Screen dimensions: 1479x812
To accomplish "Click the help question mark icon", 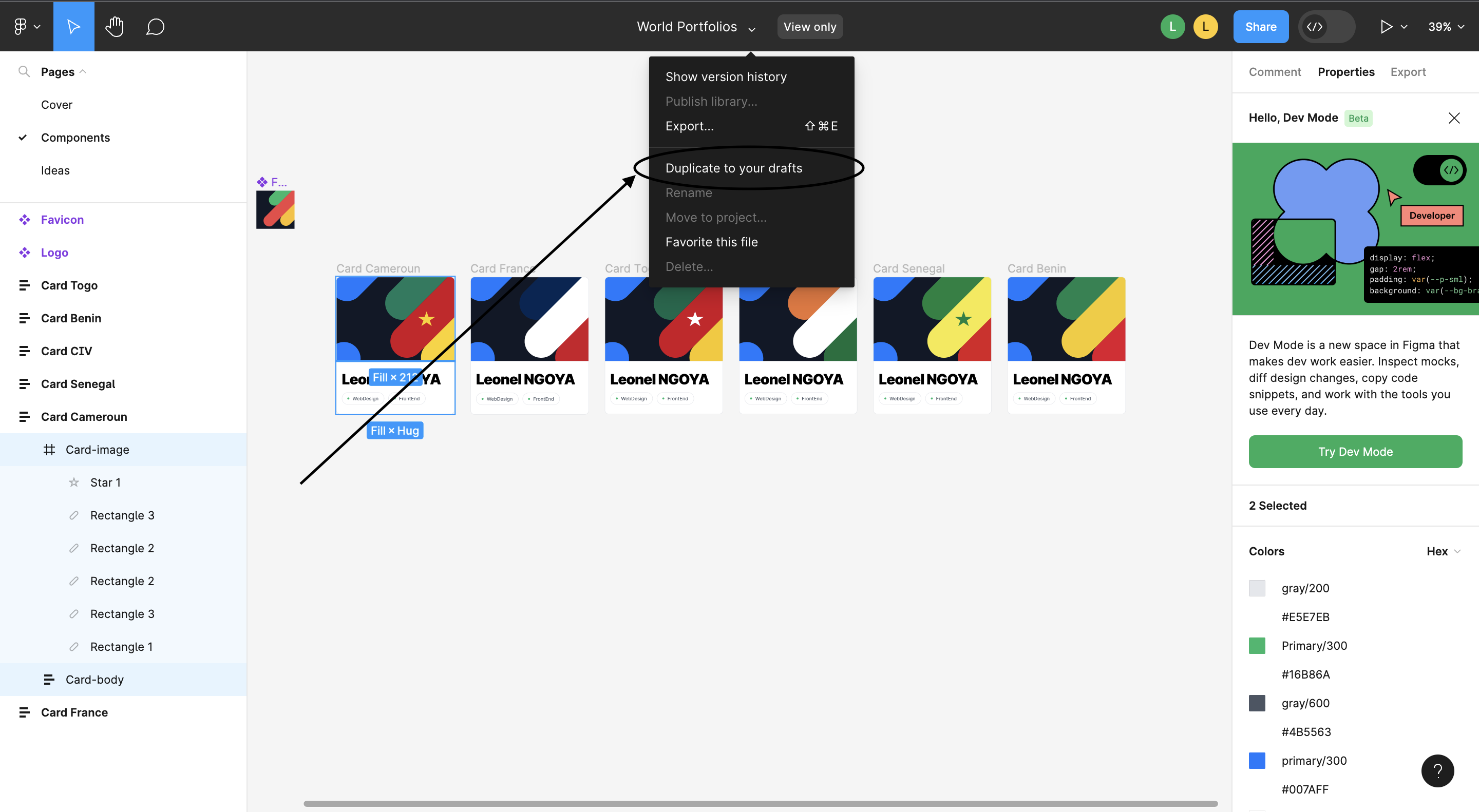I will [1438, 771].
